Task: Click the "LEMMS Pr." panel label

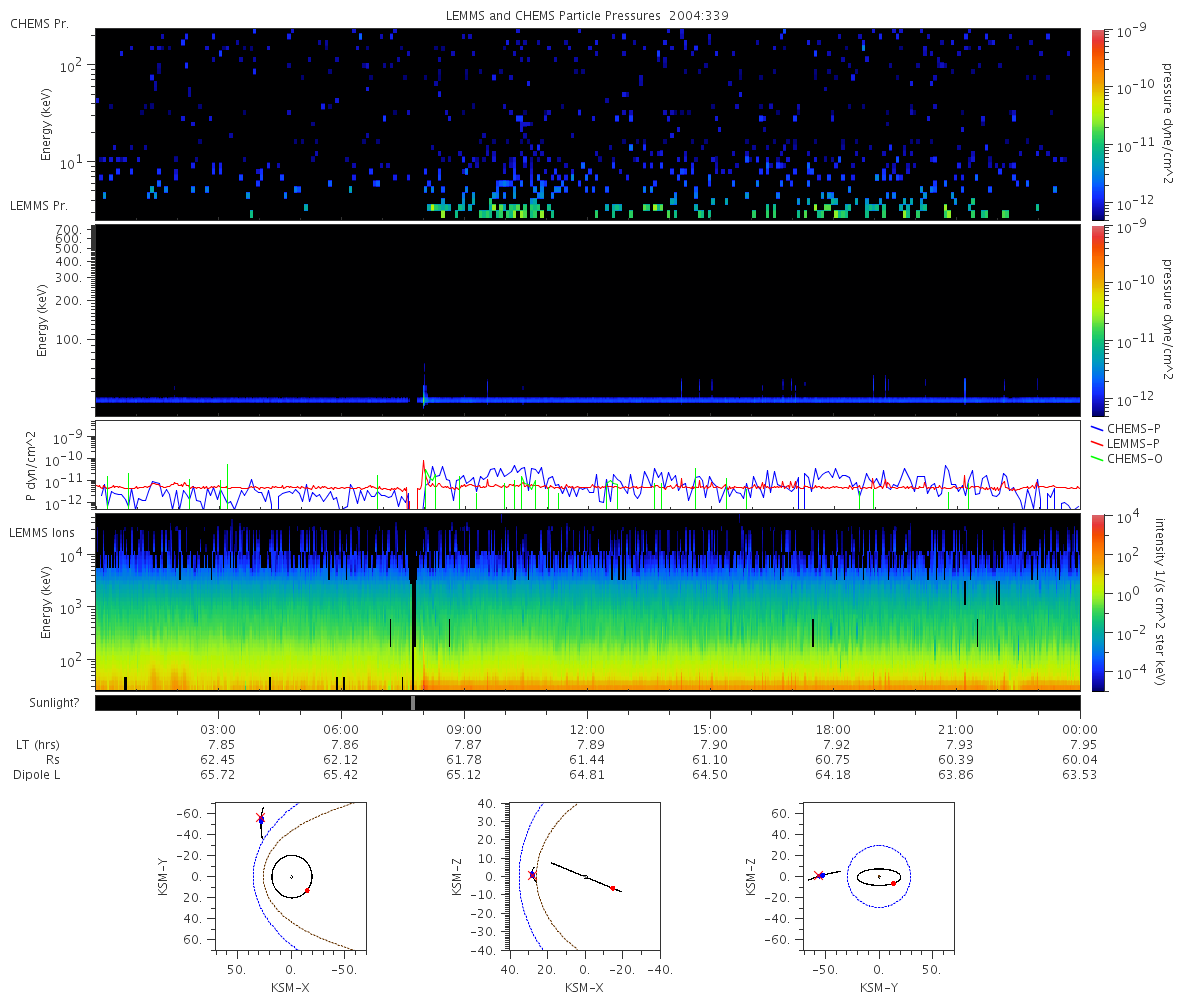Action: [40, 205]
